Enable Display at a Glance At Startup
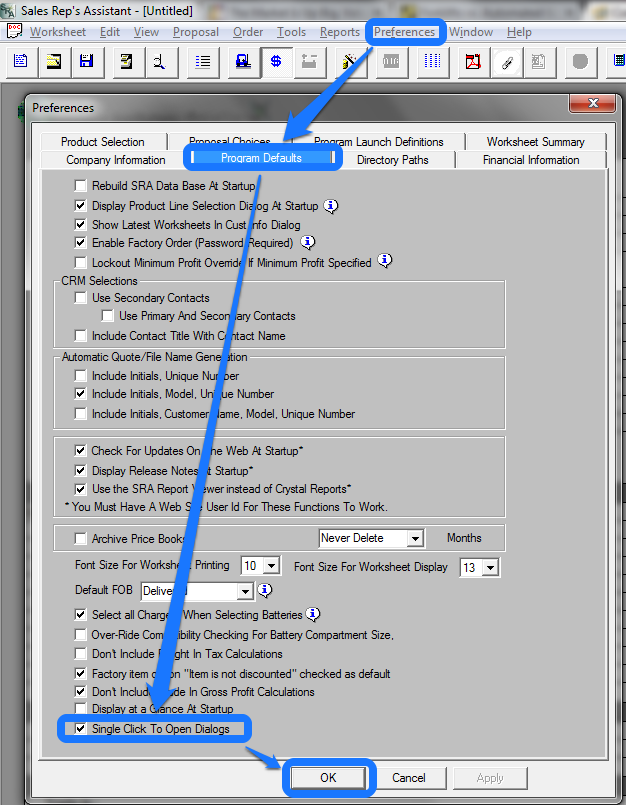This screenshot has width=626, height=805. click(81, 709)
